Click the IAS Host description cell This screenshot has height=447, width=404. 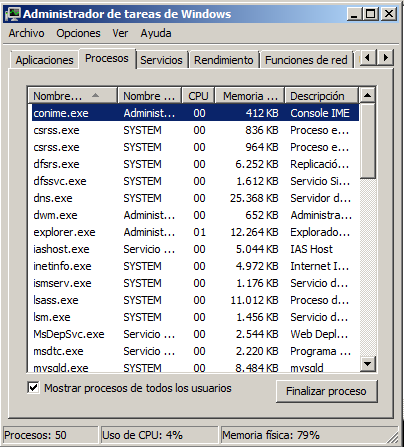pyautogui.click(x=311, y=249)
